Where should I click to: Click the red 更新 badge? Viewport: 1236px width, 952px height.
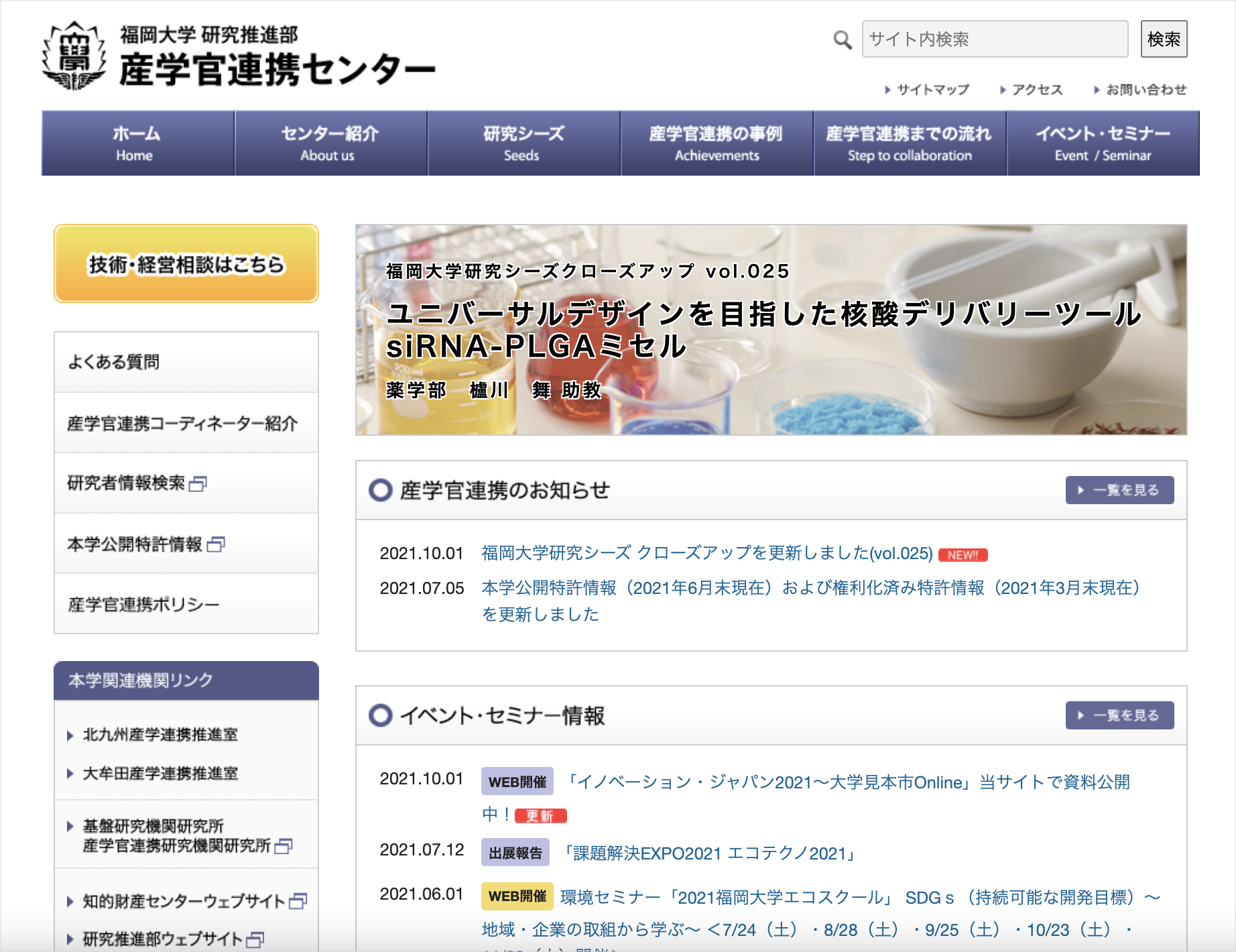[x=541, y=816]
